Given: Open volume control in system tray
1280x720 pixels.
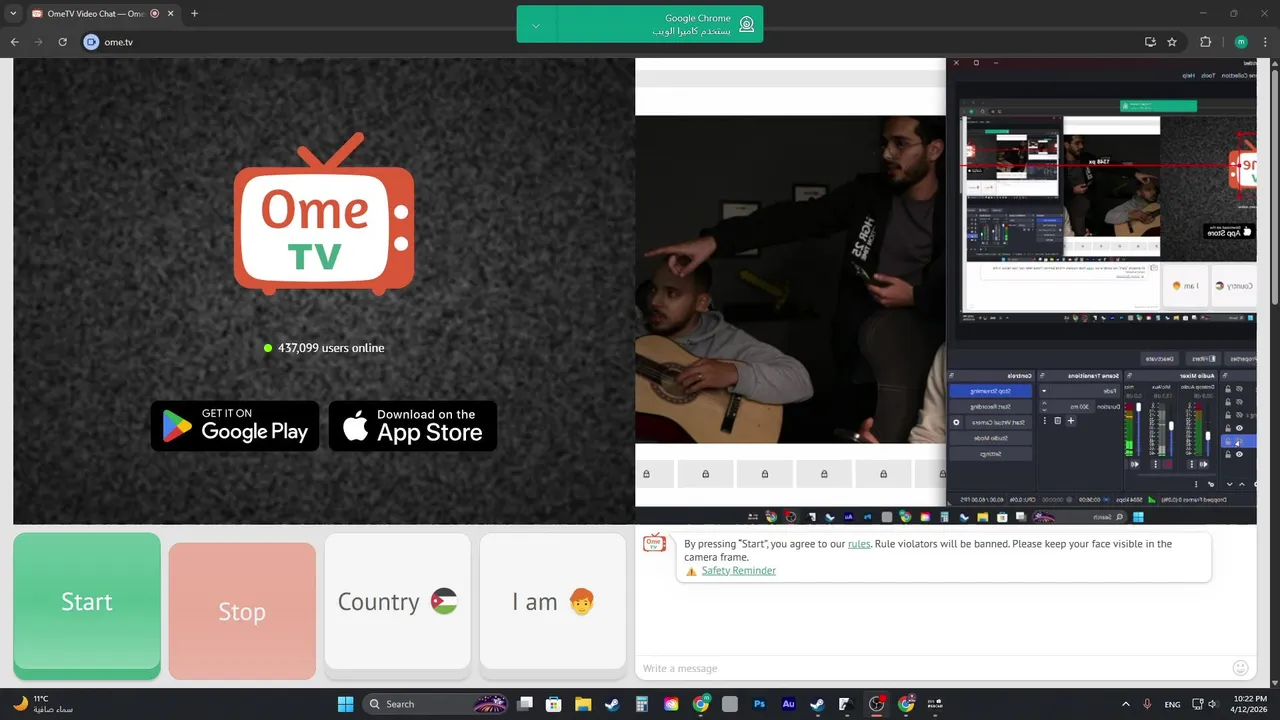Looking at the screenshot, I should [x=1213, y=704].
